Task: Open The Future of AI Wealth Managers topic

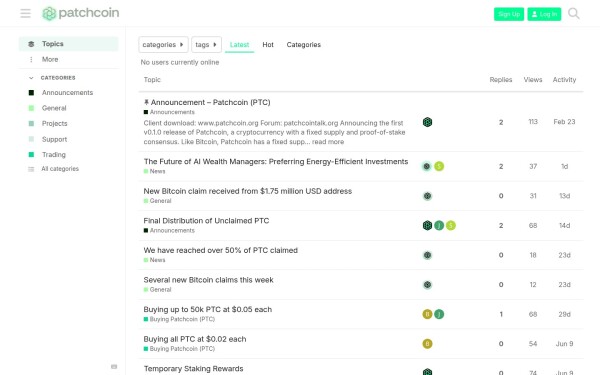Action: tap(276, 161)
